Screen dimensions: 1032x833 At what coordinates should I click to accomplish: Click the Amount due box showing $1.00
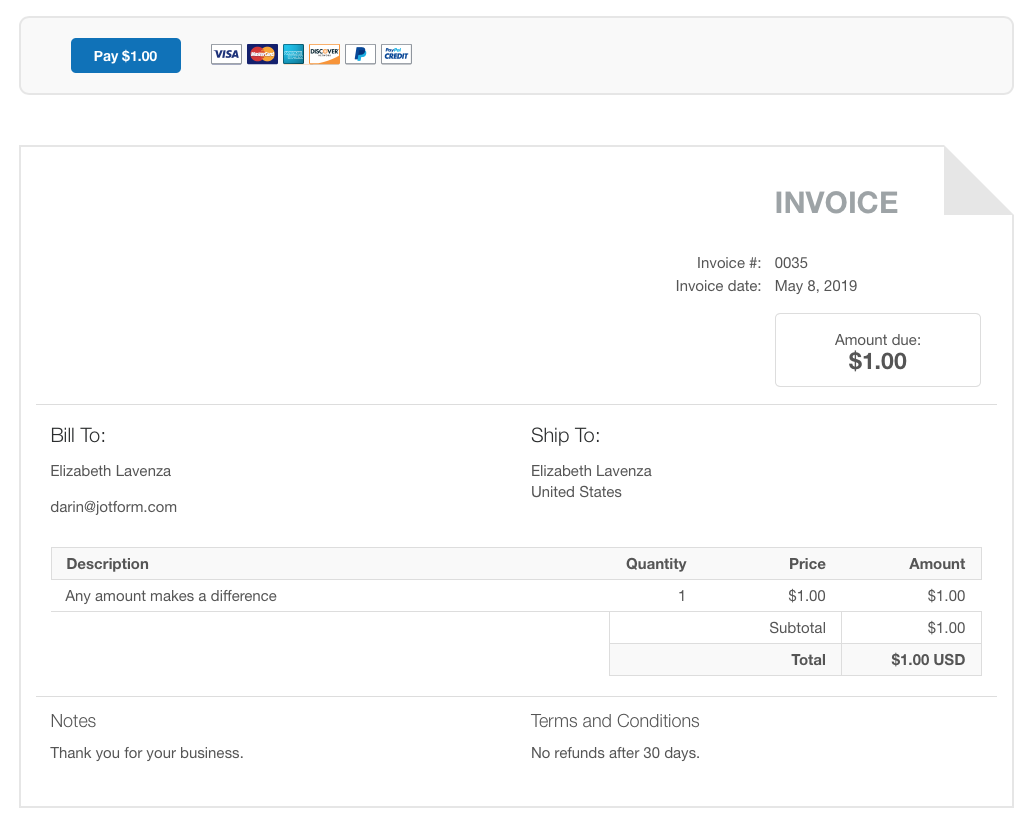coord(877,350)
